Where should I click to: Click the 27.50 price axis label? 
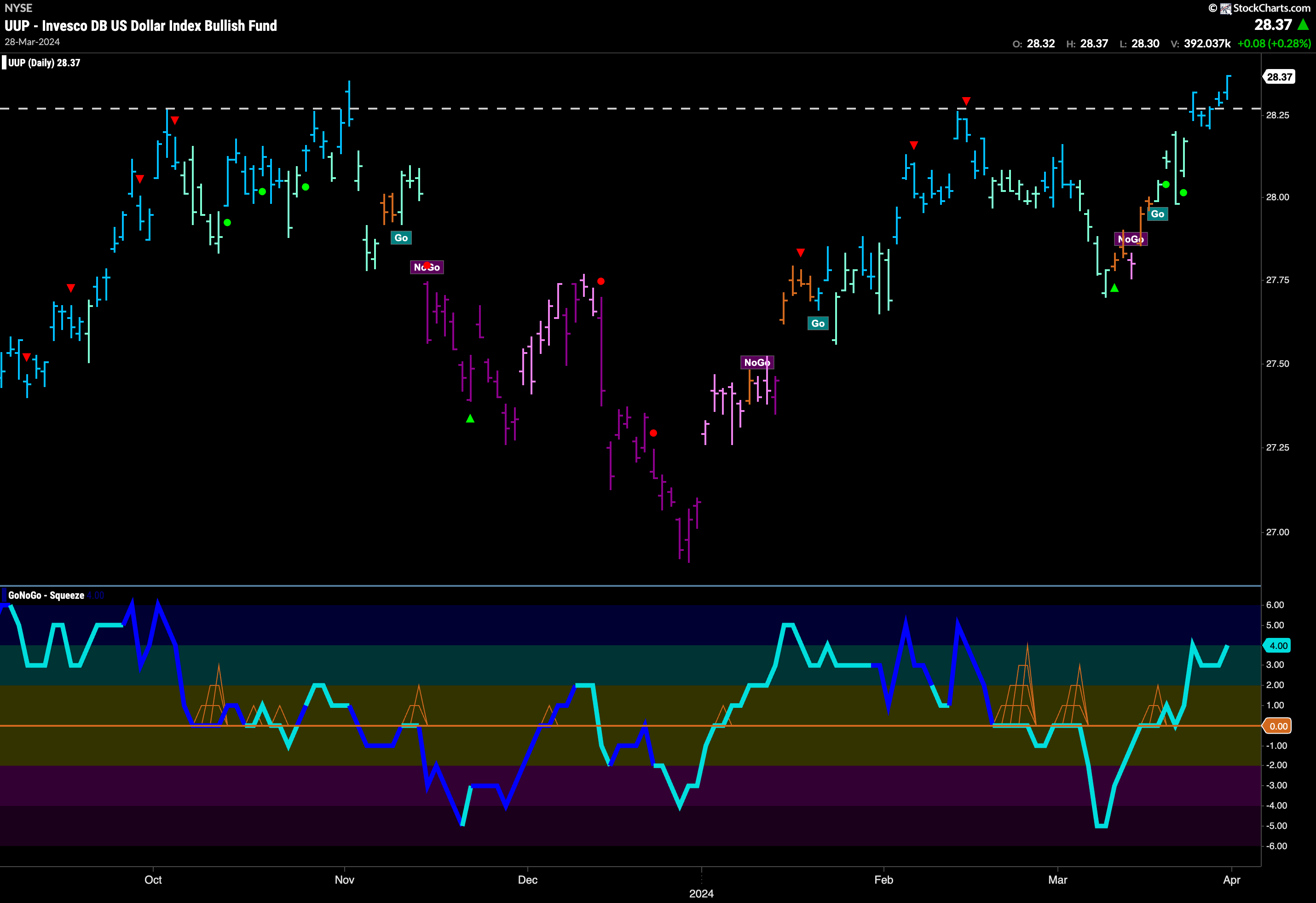point(1277,364)
